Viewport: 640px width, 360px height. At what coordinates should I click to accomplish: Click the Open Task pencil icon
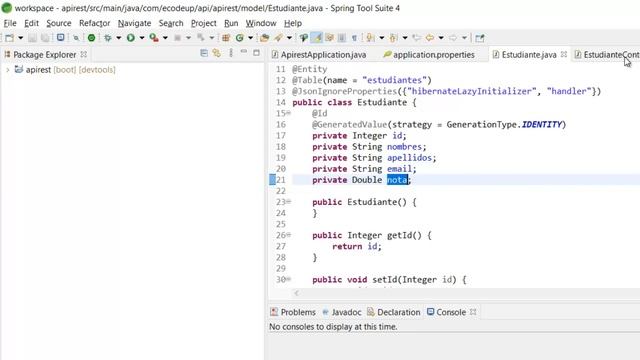278,38
